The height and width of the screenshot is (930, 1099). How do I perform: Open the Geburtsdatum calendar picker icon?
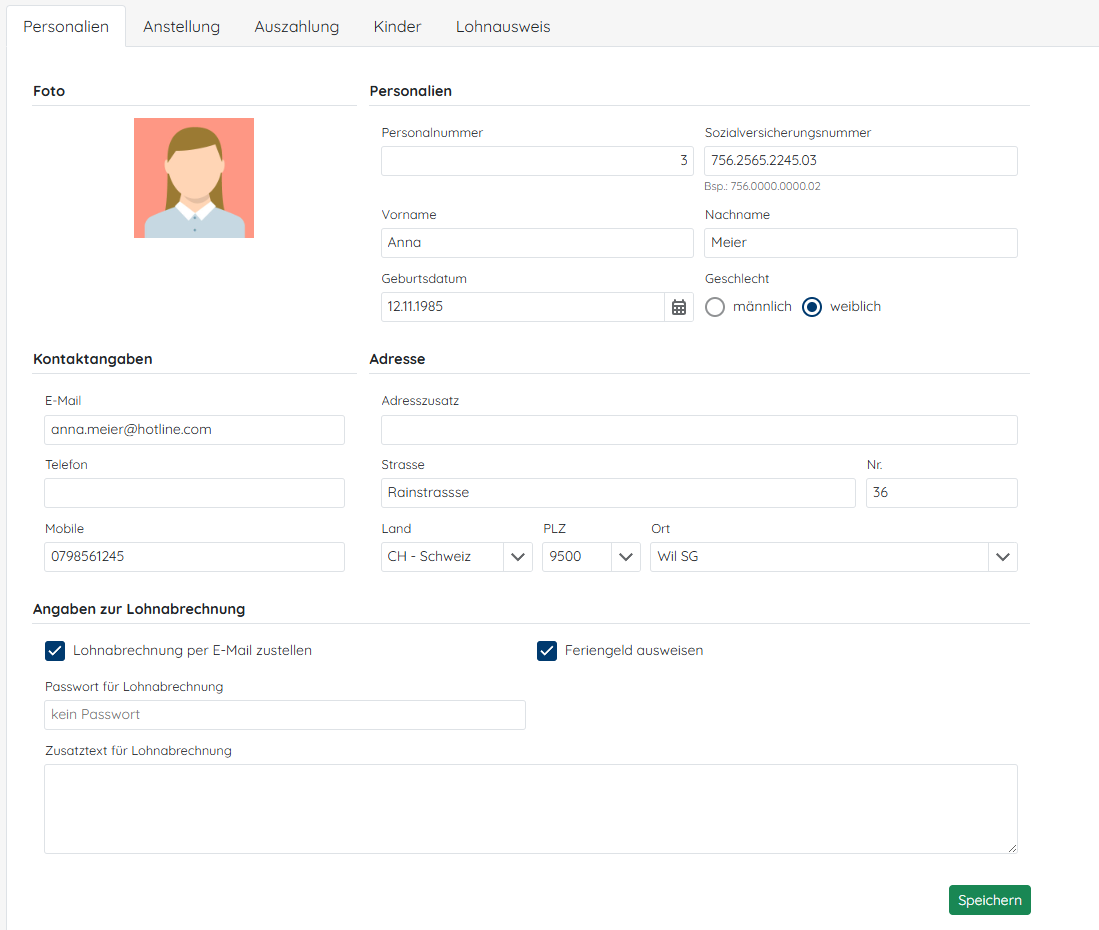679,307
